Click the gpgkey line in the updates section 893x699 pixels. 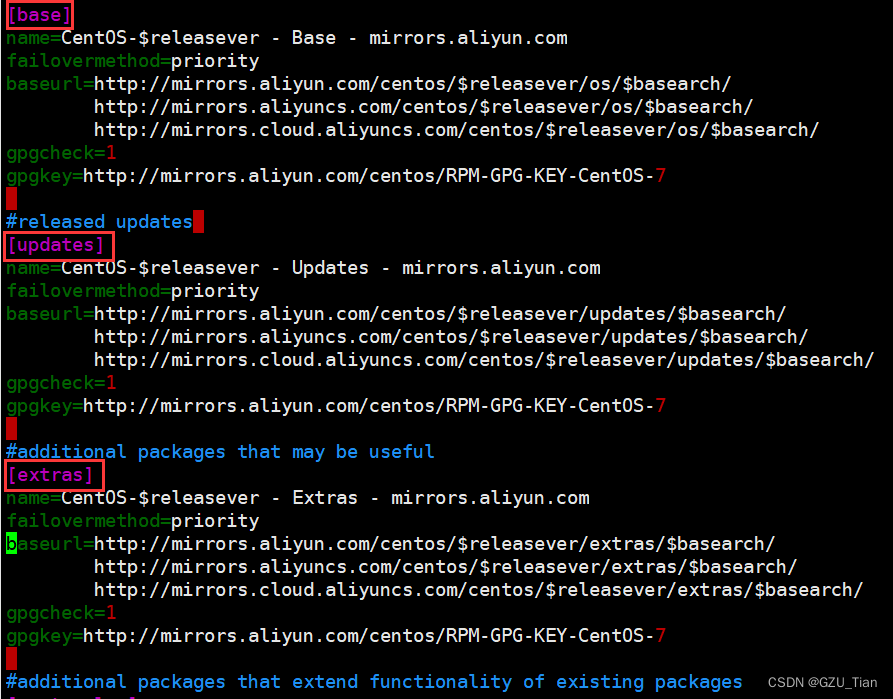pos(336,406)
